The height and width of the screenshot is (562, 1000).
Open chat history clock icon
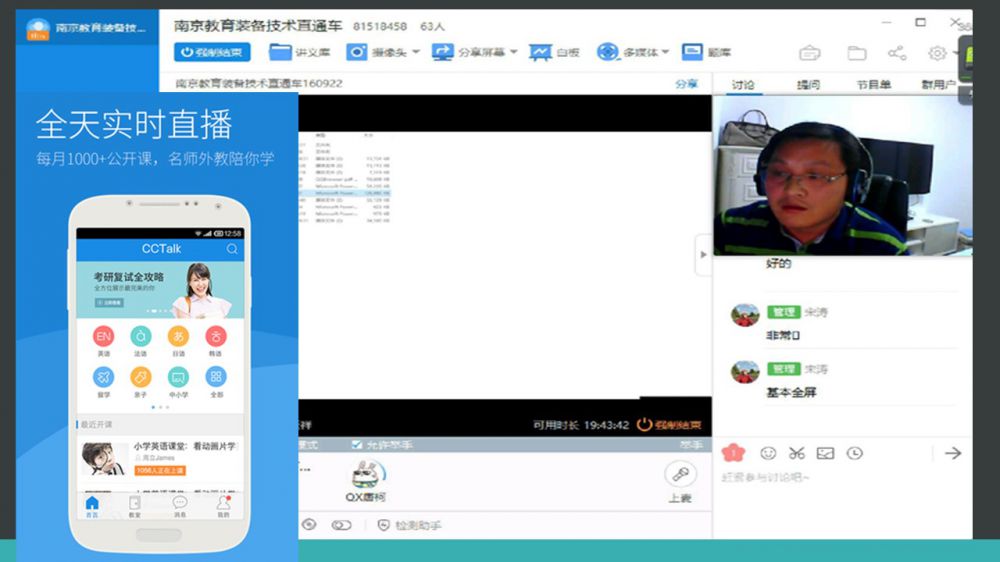854,453
